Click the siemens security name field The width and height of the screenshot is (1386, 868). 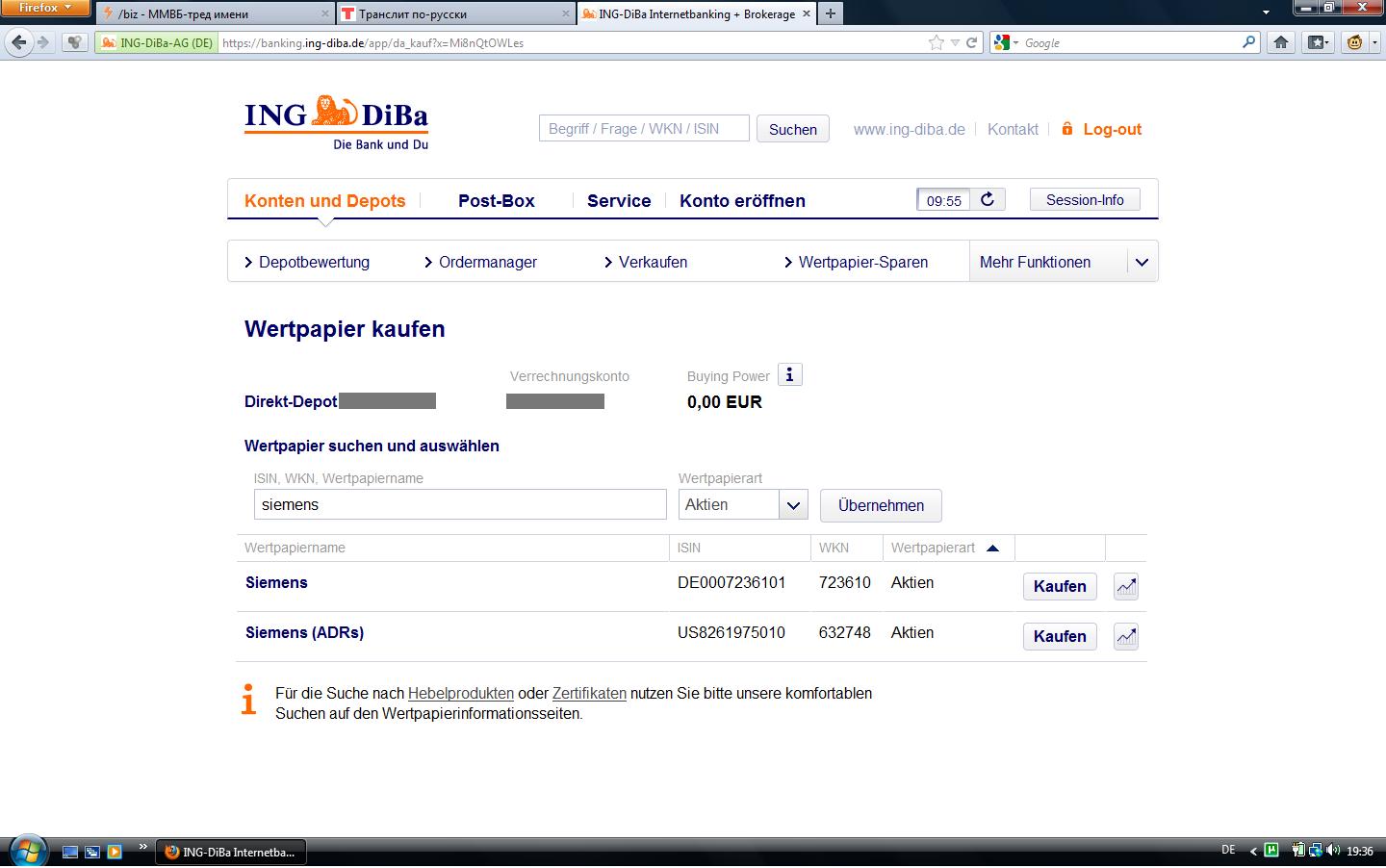click(x=460, y=504)
